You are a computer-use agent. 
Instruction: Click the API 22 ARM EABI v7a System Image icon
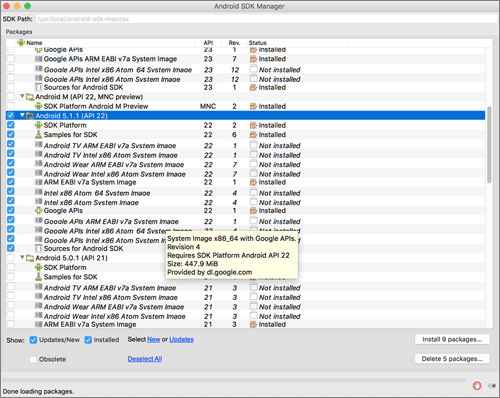click(39, 182)
